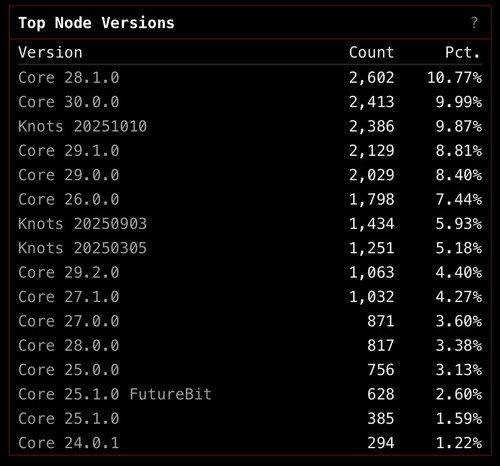The image size is (500, 466).
Task: Click the percentage 4.40%
Action: click(459, 272)
